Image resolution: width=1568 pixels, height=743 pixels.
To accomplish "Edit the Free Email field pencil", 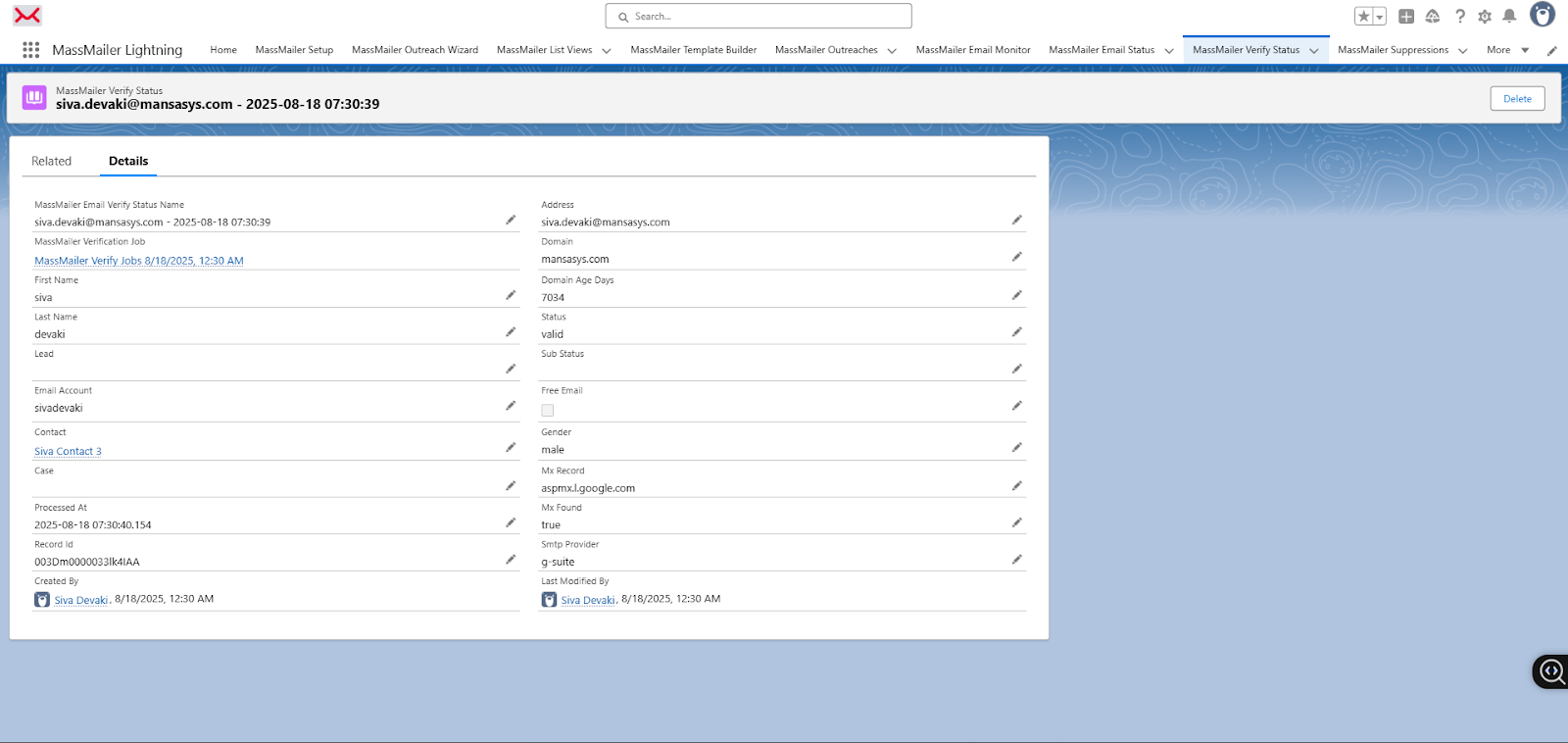I will coord(1017,406).
